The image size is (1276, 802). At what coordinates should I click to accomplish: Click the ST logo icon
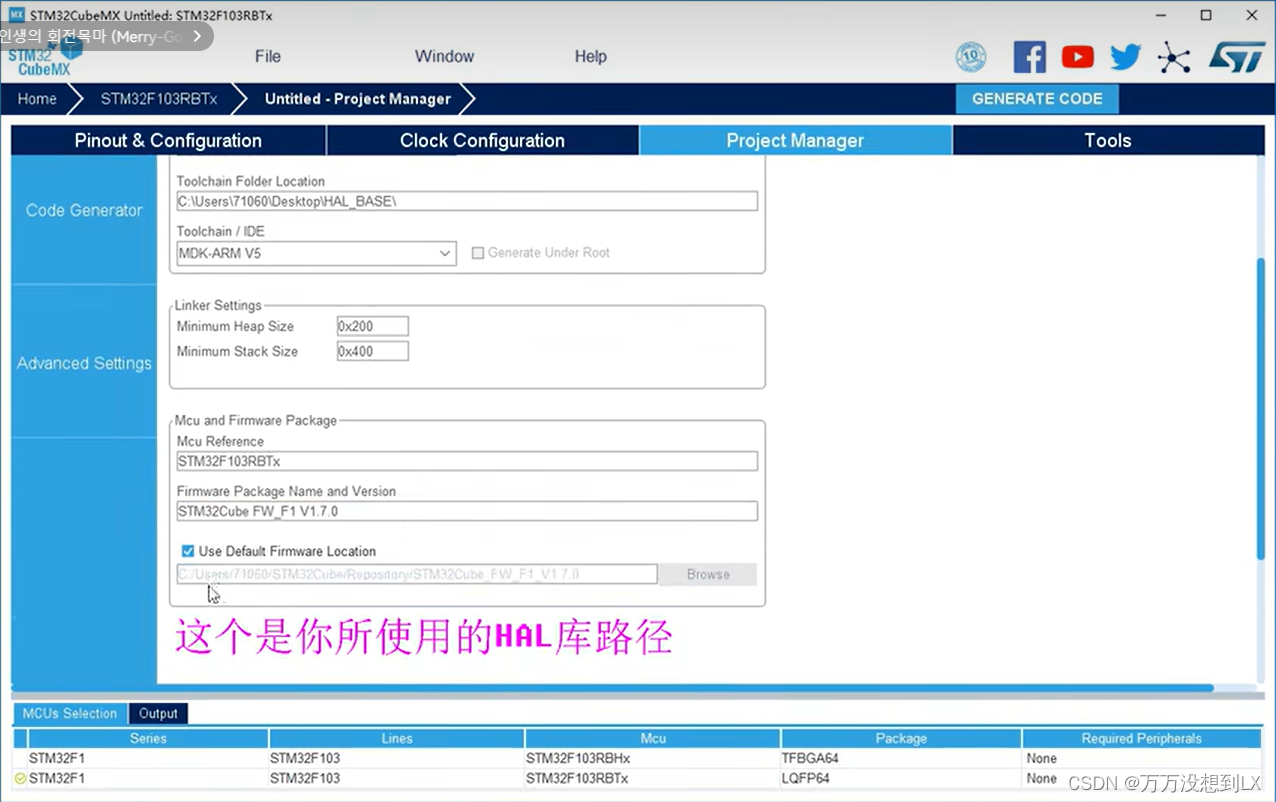[x=1237, y=57]
